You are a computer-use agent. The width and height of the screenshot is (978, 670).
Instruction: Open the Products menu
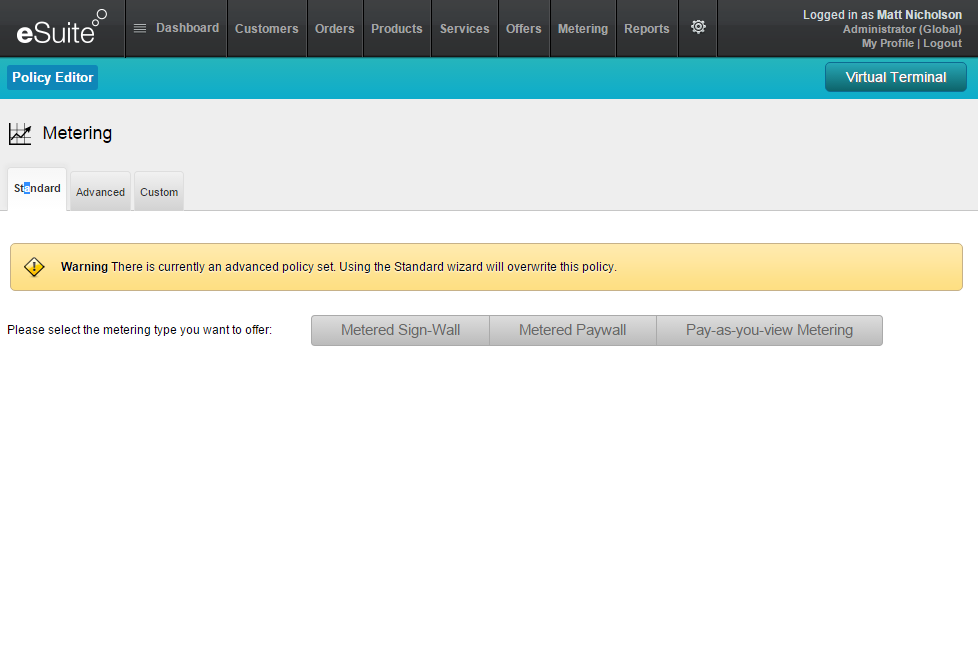click(x=396, y=29)
